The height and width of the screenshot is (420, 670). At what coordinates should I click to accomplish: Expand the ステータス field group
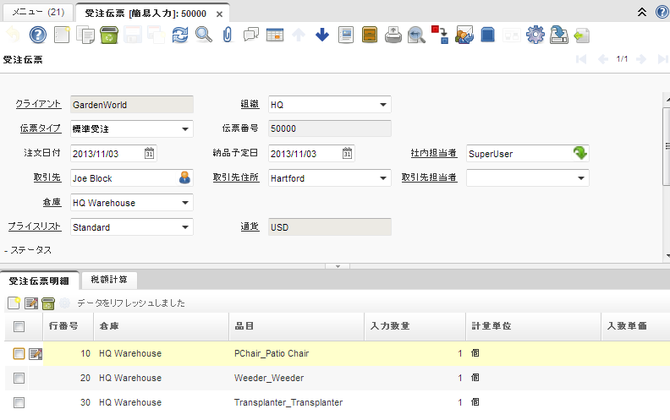tap(28, 250)
